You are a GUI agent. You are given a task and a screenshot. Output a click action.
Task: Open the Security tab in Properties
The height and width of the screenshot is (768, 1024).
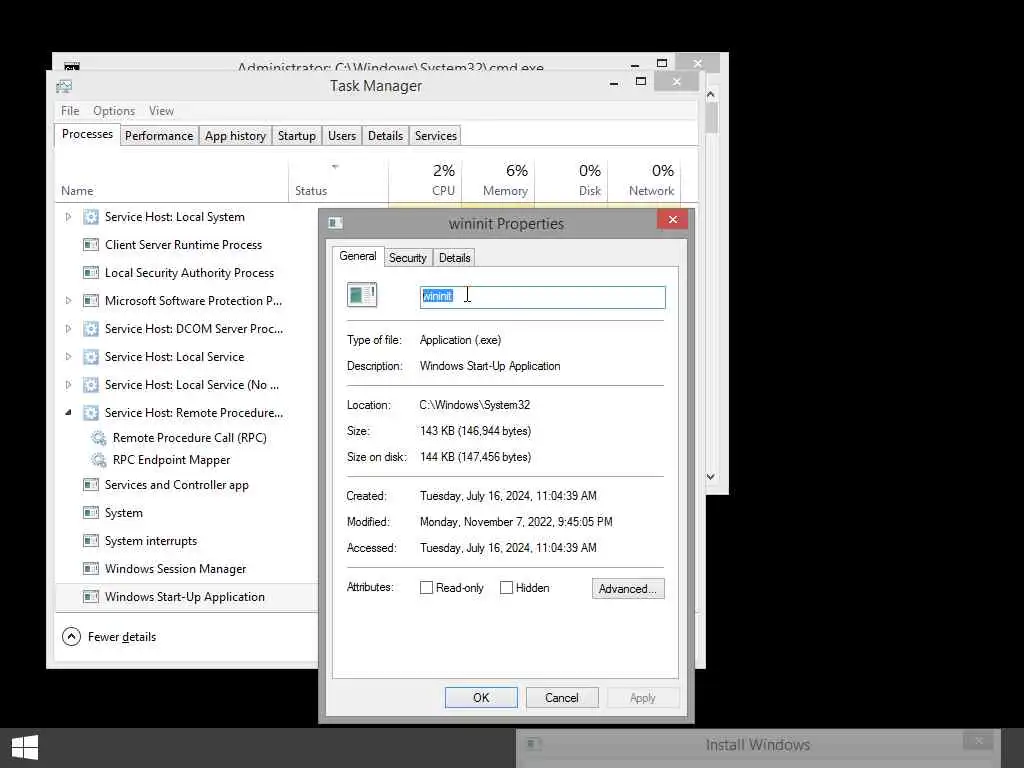tap(408, 258)
